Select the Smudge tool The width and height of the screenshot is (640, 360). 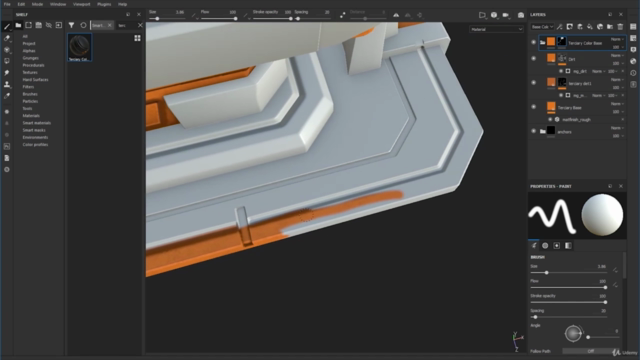pyautogui.click(x=7, y=73)
